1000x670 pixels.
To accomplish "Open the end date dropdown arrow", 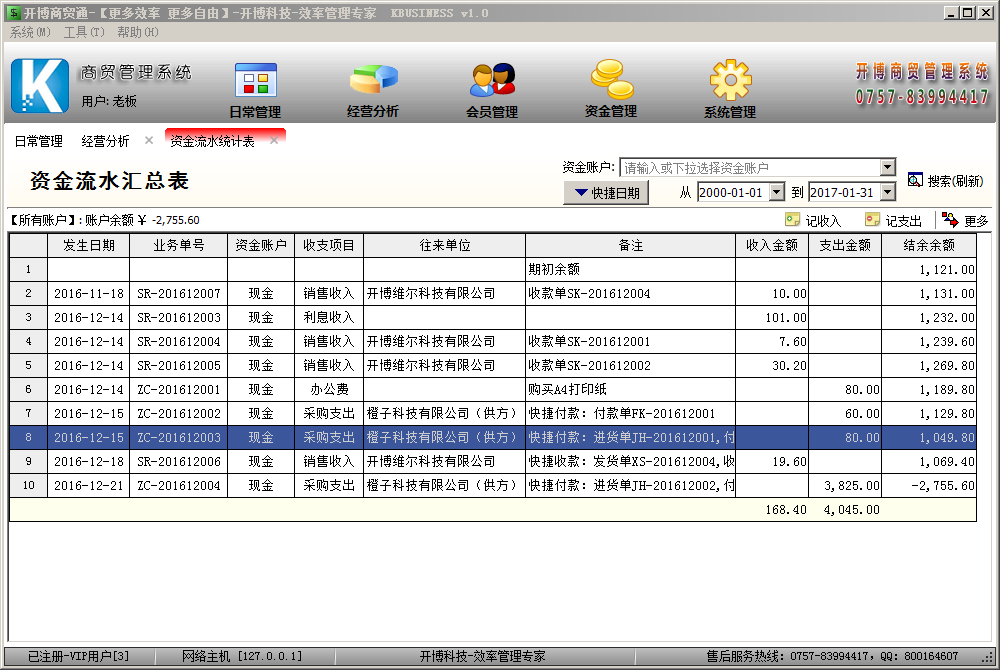I will [888, 192].
